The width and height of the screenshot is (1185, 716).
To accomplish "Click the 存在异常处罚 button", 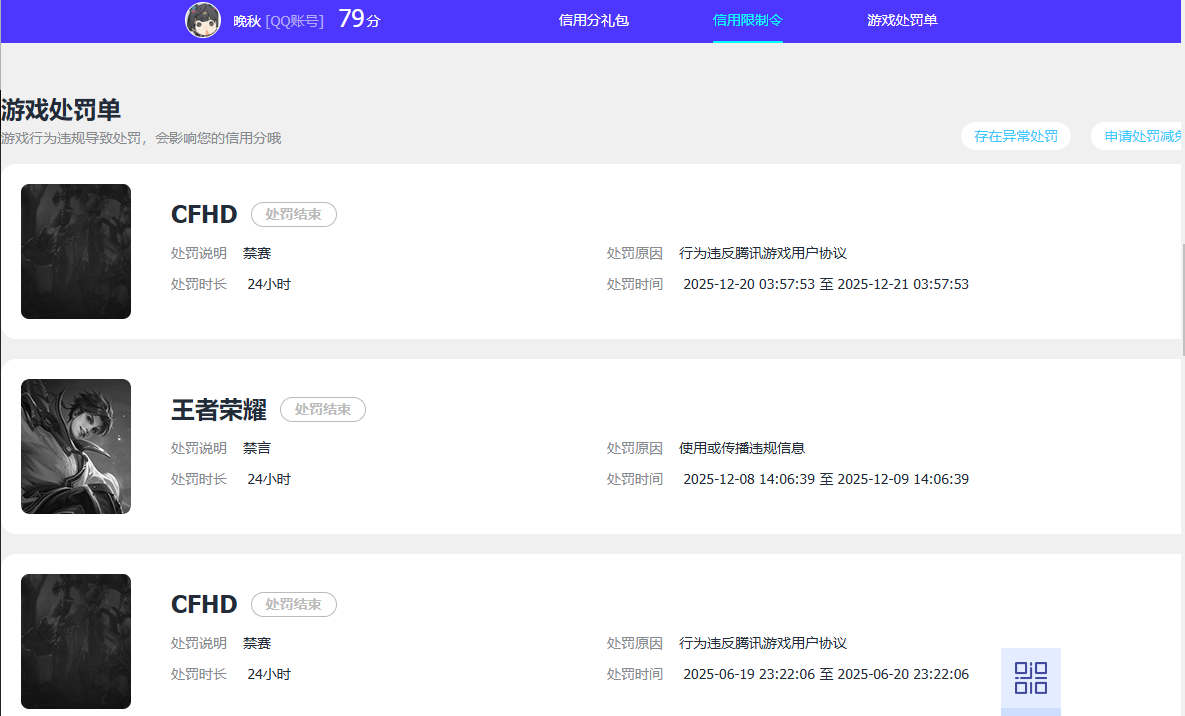I will tap(1015, 136).
